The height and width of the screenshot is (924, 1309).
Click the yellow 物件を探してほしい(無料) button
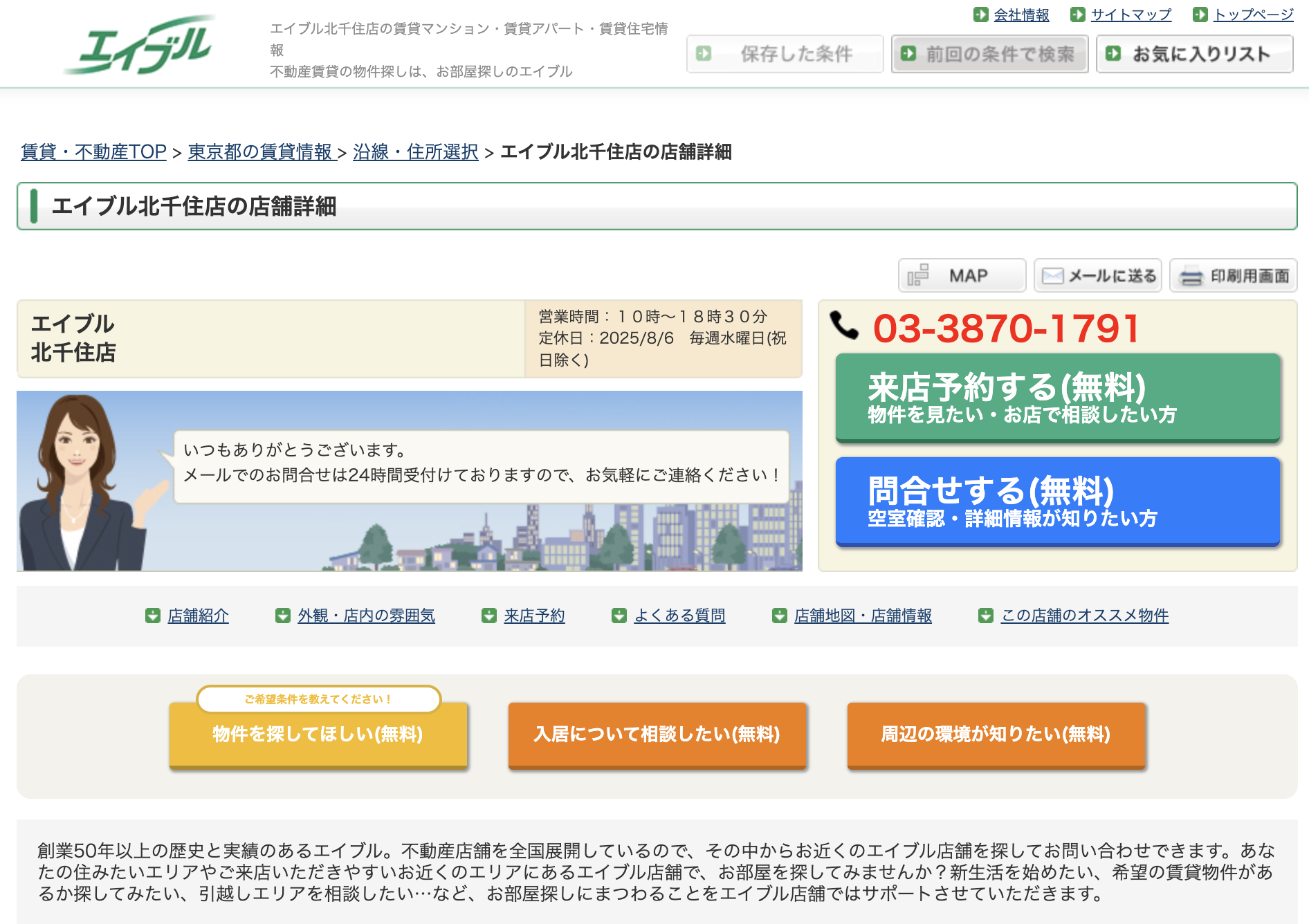318,734
